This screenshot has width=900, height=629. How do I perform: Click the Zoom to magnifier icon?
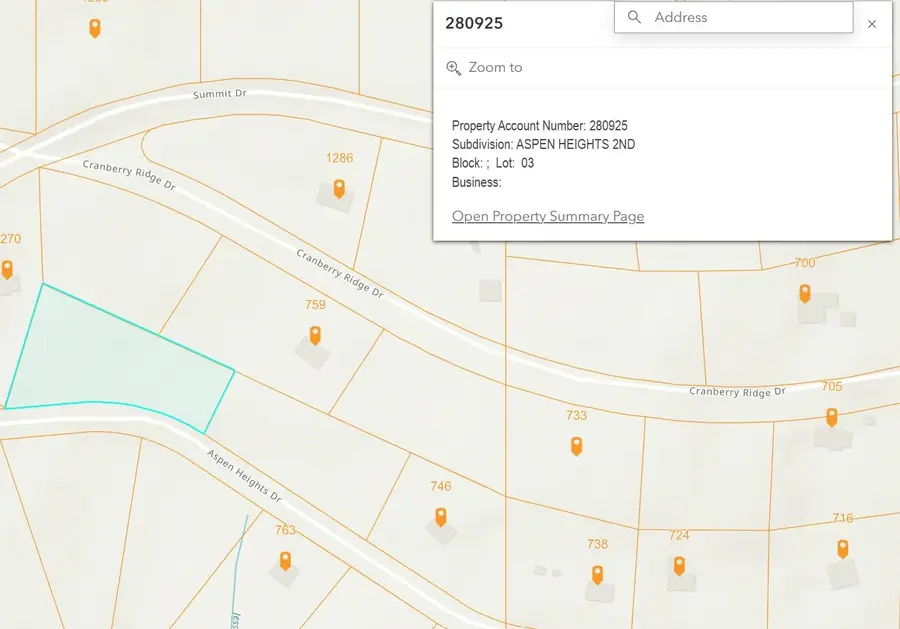(x=453, y=68)
